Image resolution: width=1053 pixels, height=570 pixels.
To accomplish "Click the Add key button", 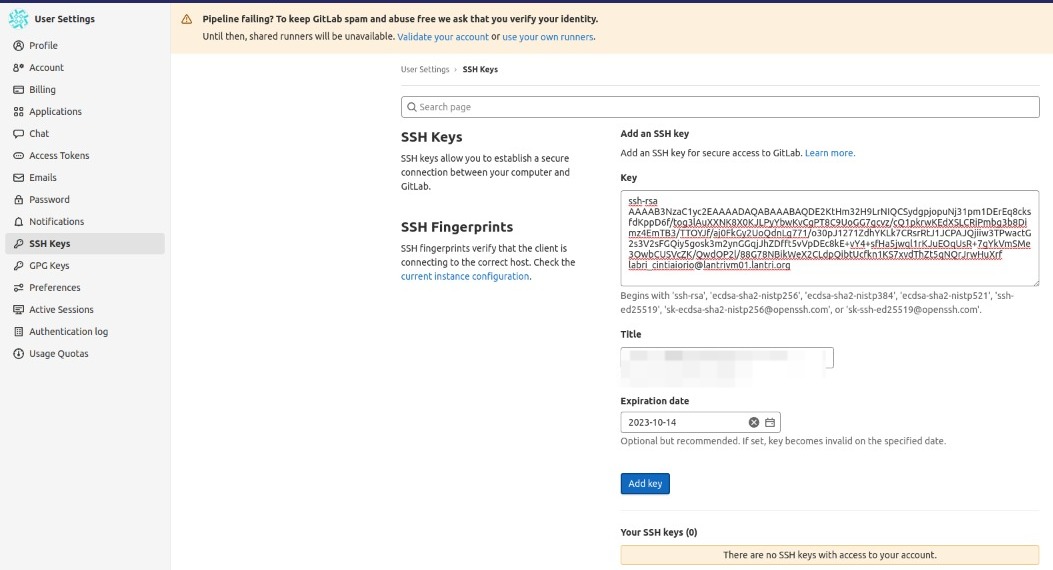I will pos(645,483).
